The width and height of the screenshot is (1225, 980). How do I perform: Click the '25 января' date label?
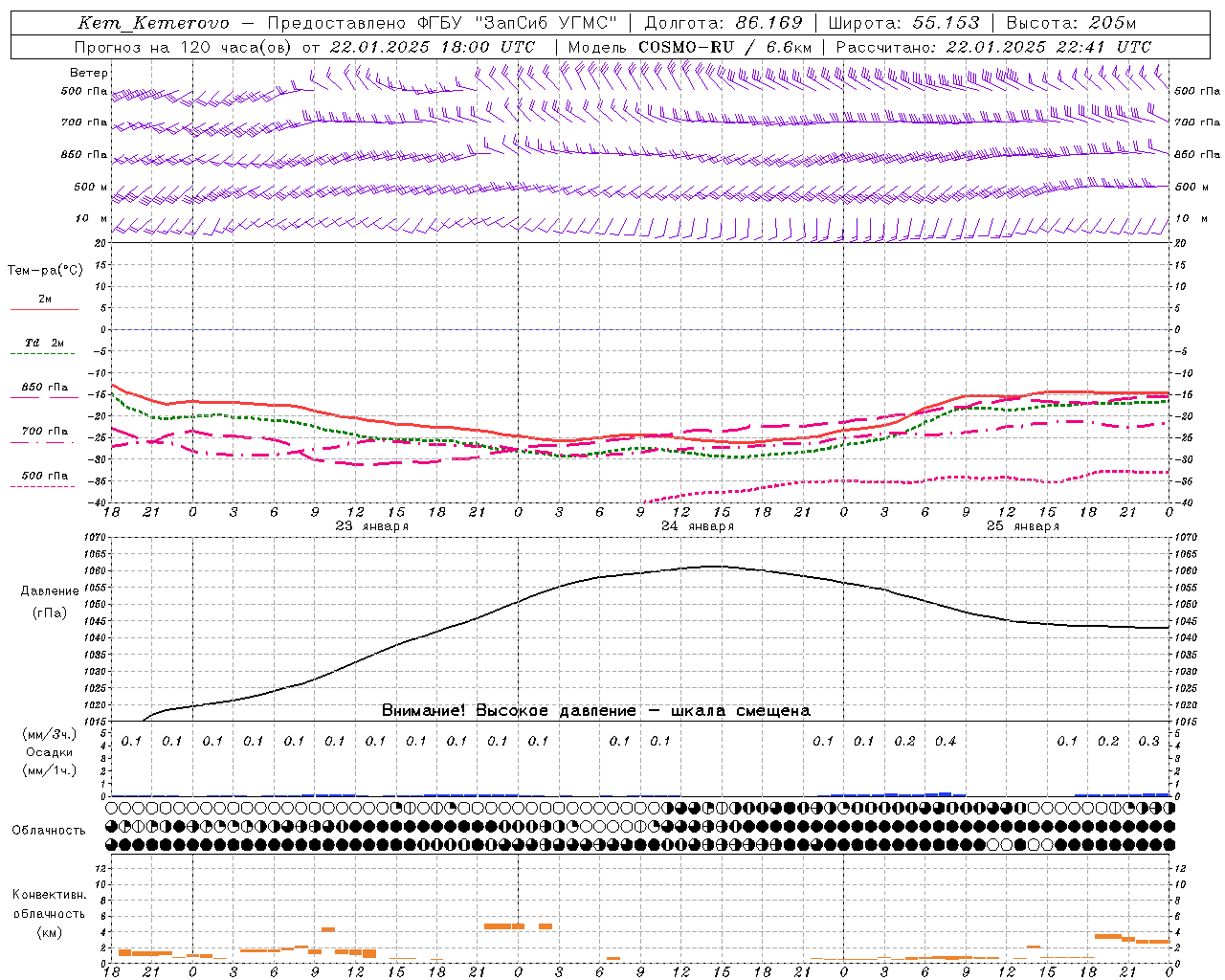[1023, 525]
